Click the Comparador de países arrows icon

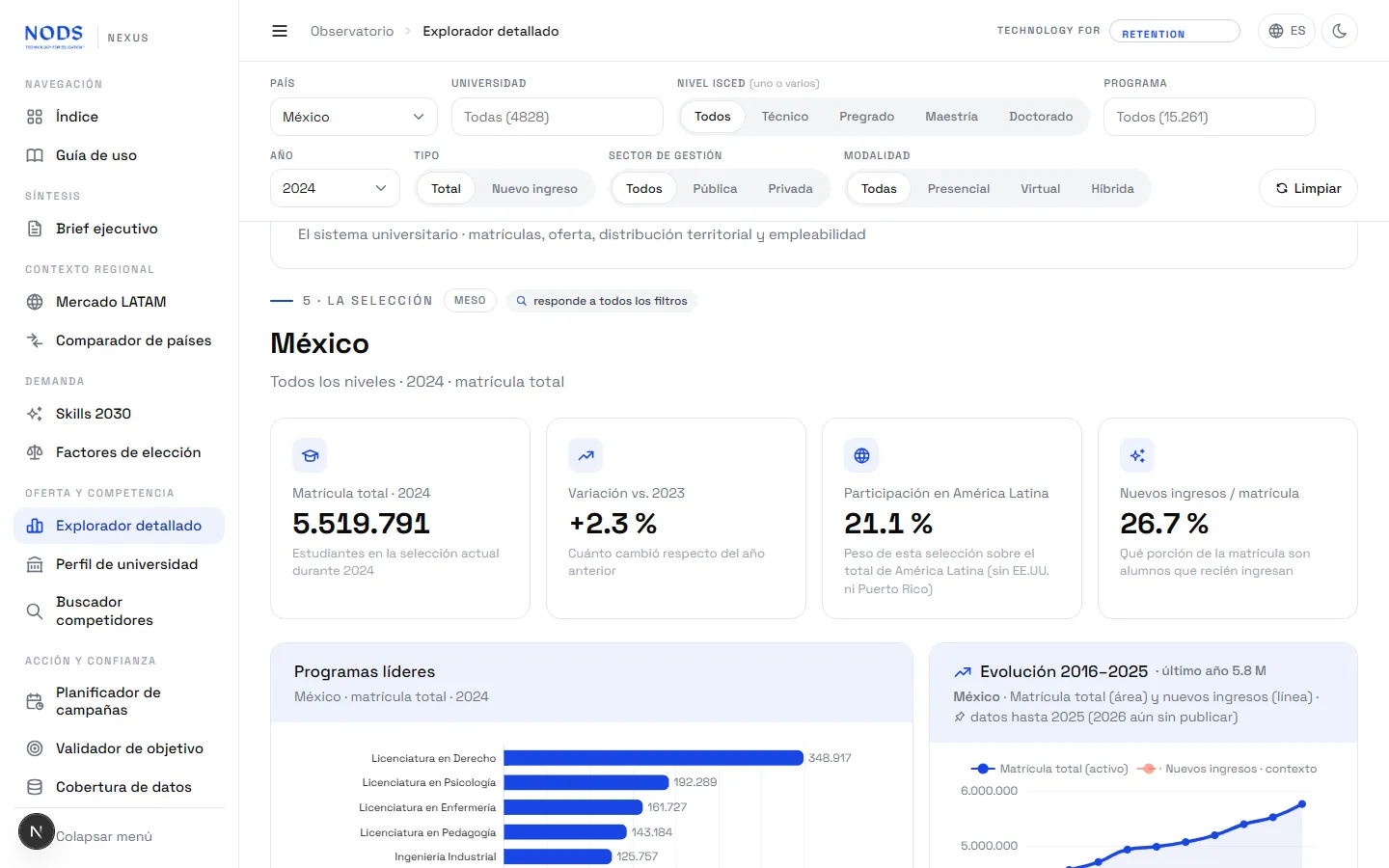pyautogui.click(x=35, y=340)
